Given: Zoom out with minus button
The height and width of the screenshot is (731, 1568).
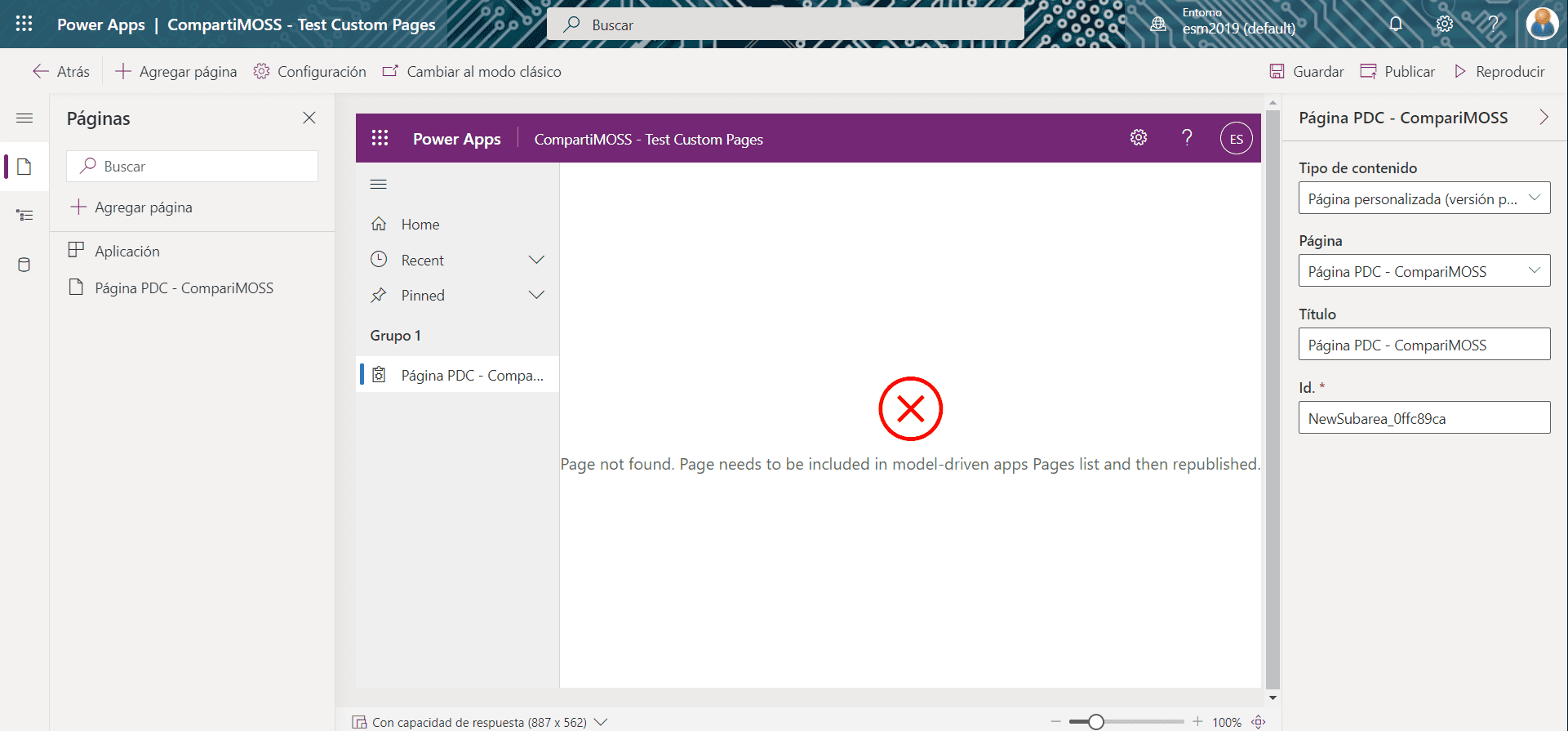Looking at the screenshot, I should 1055,721.
